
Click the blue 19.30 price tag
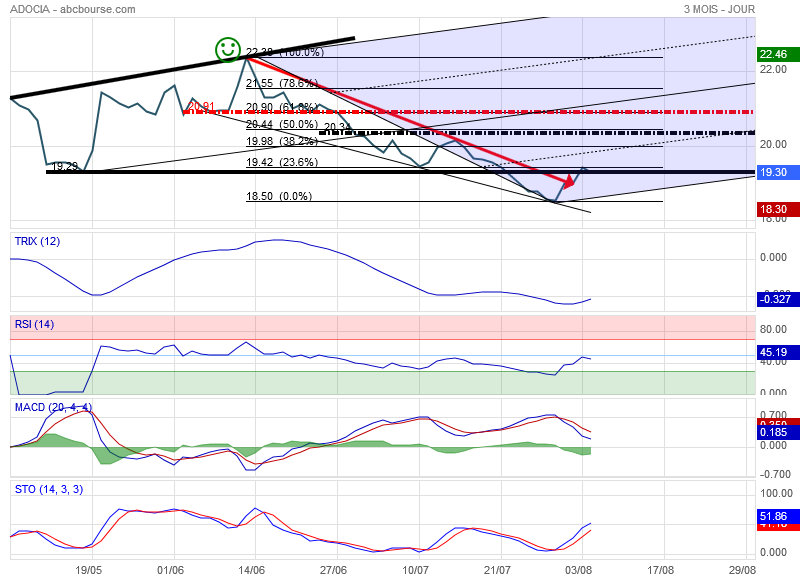point(778,172)
